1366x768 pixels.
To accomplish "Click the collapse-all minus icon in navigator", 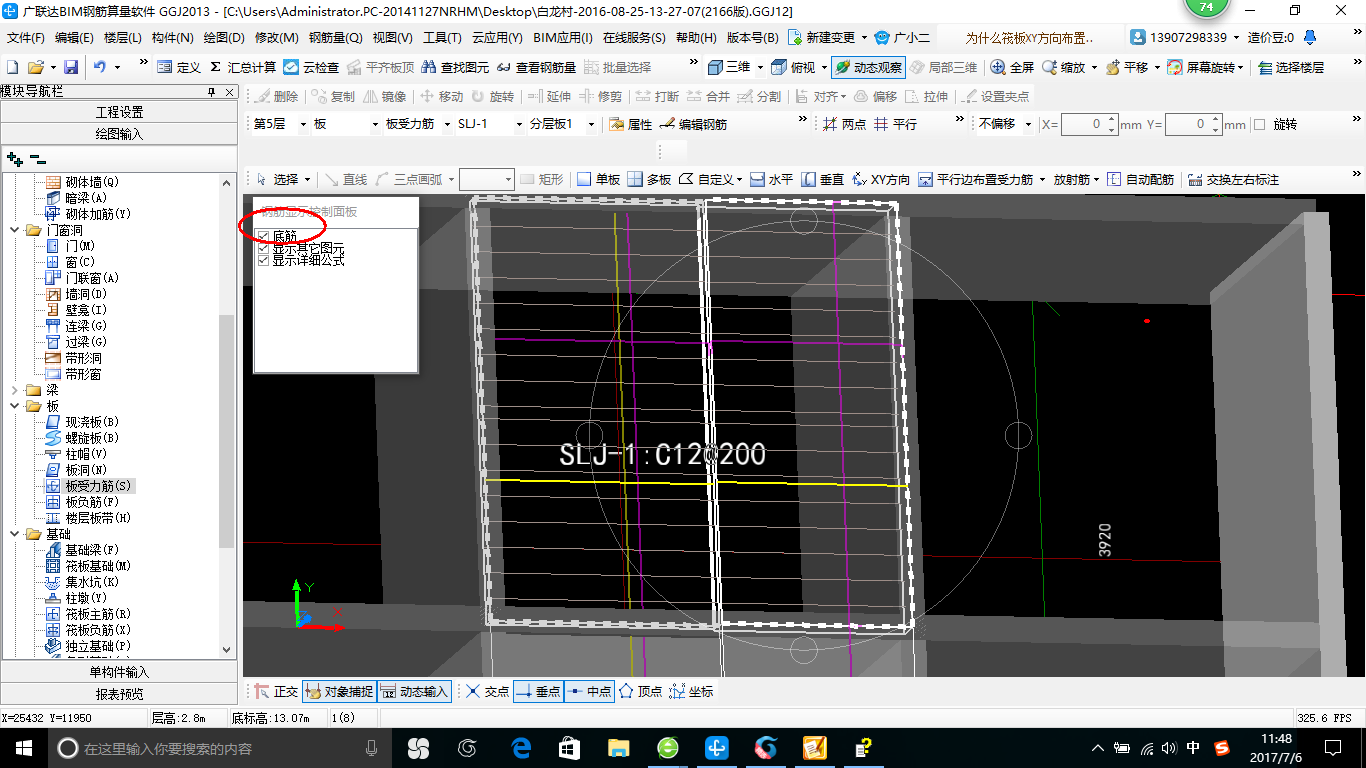I will coord(38,159).
